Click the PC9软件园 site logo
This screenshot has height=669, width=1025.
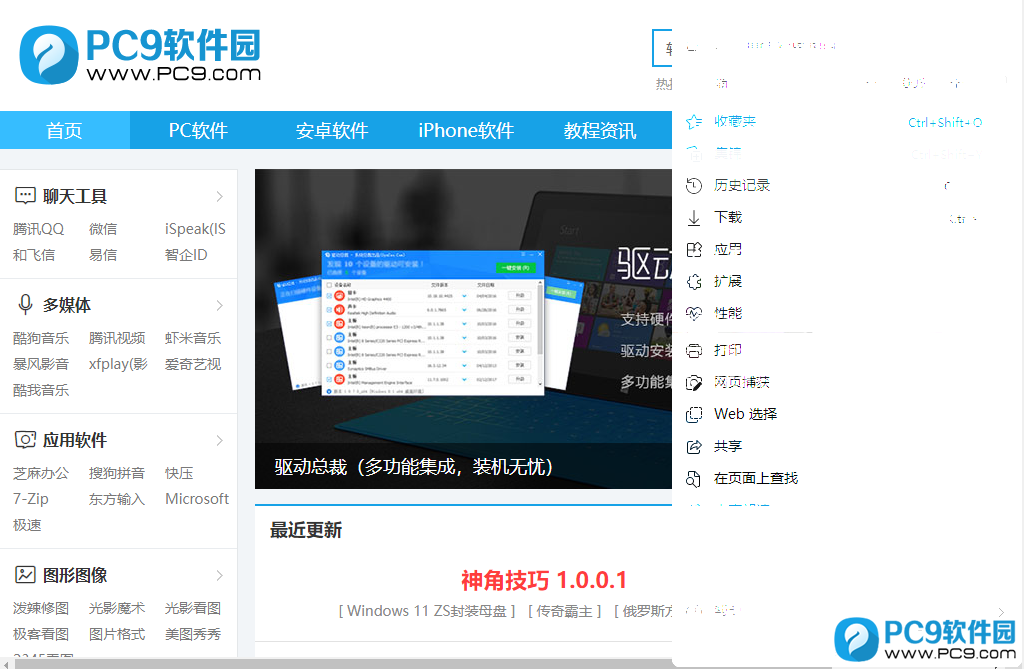pyautogui.click(x=140, y=55)
